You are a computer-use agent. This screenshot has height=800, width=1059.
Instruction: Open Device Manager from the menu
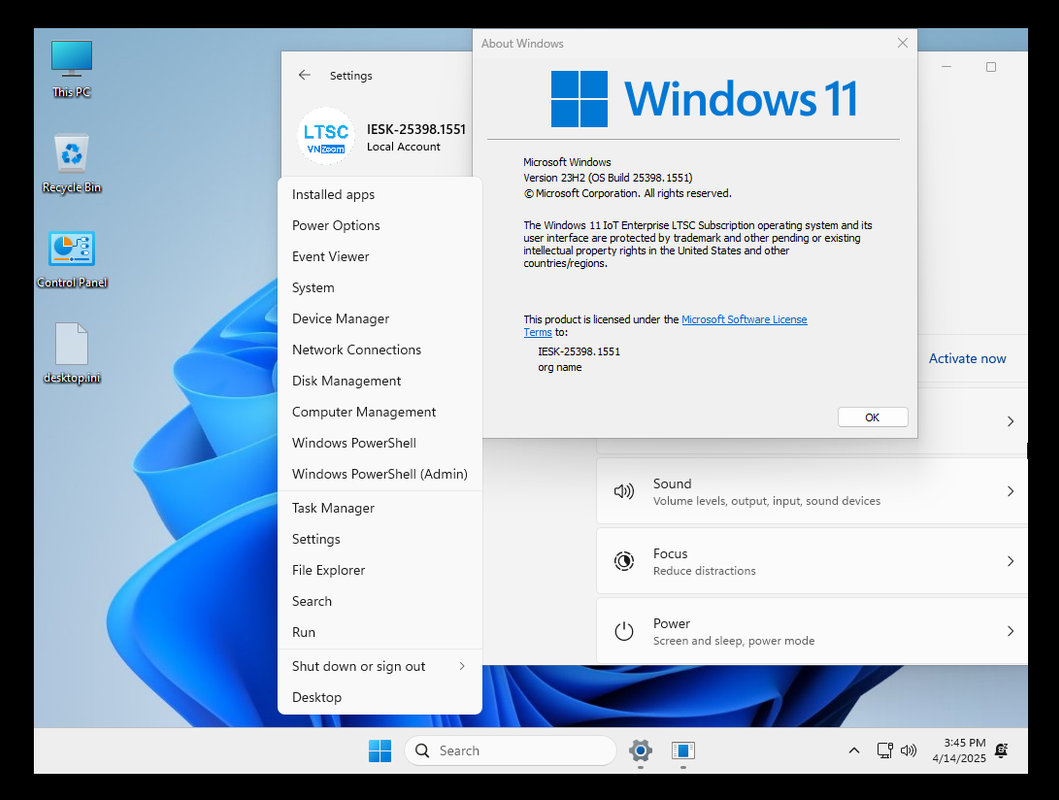tap(380, 319)
